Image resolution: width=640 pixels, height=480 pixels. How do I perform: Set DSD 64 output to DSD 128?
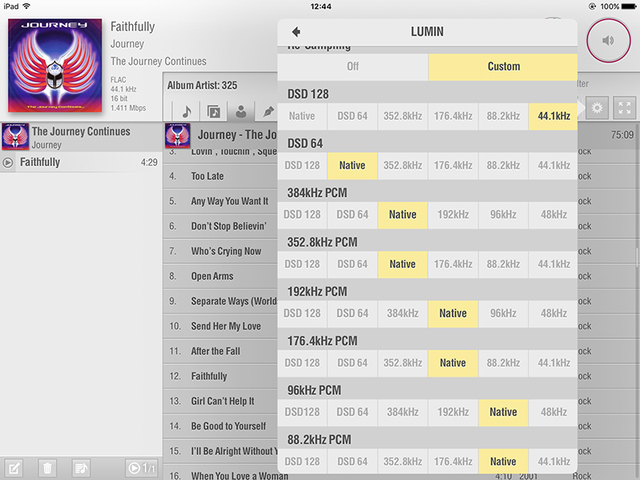click(x=302, y=166)
